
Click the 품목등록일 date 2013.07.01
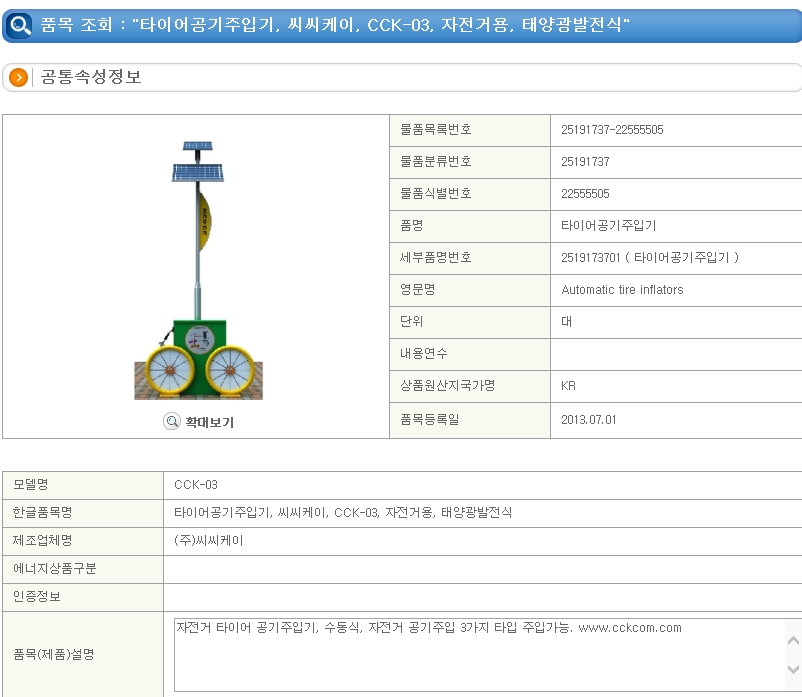[x=589, y=420]
